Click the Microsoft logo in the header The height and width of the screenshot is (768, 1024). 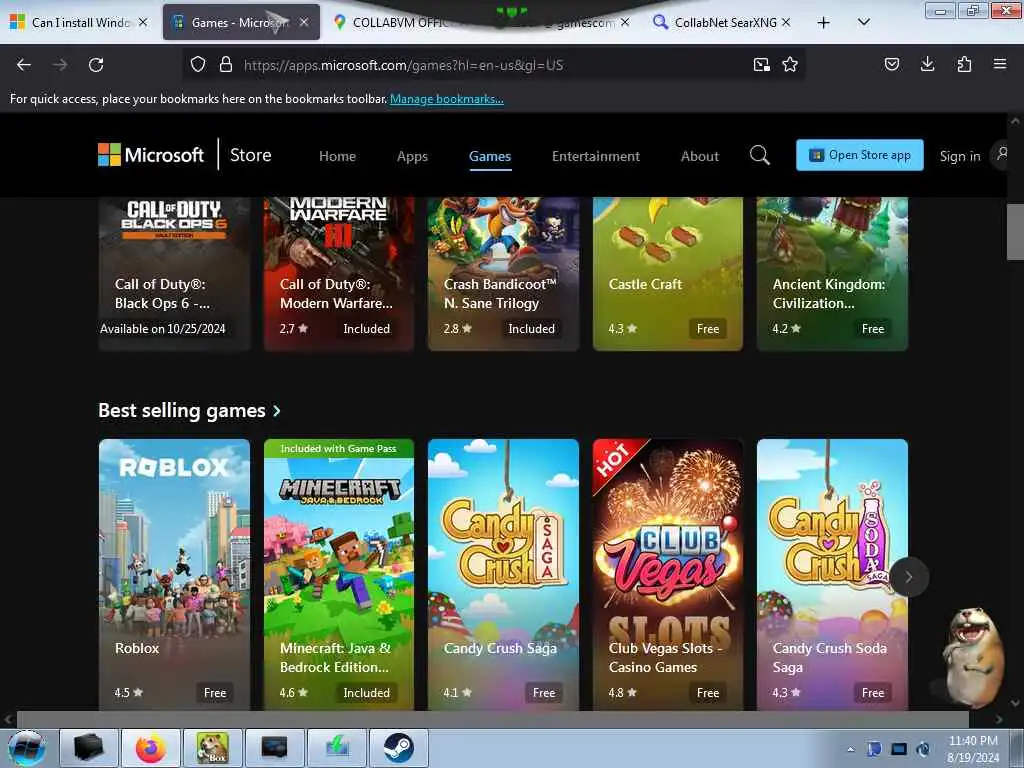point(151,155)
